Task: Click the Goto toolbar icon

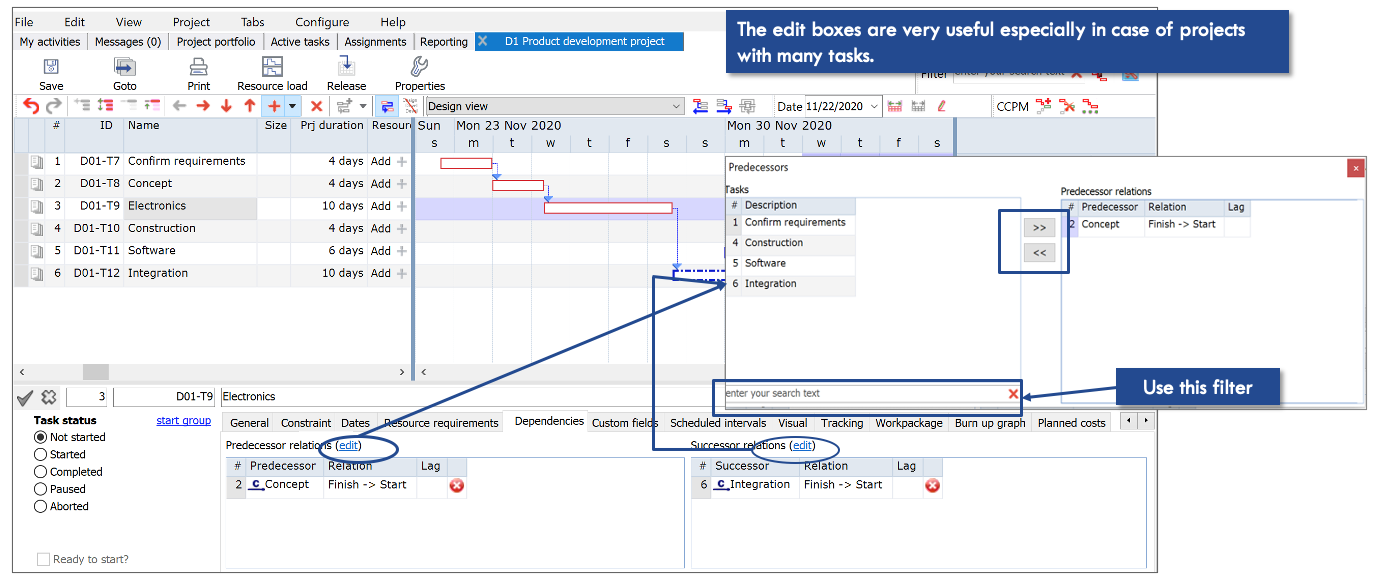Action: pyautogui.click(x=125, y=67)
